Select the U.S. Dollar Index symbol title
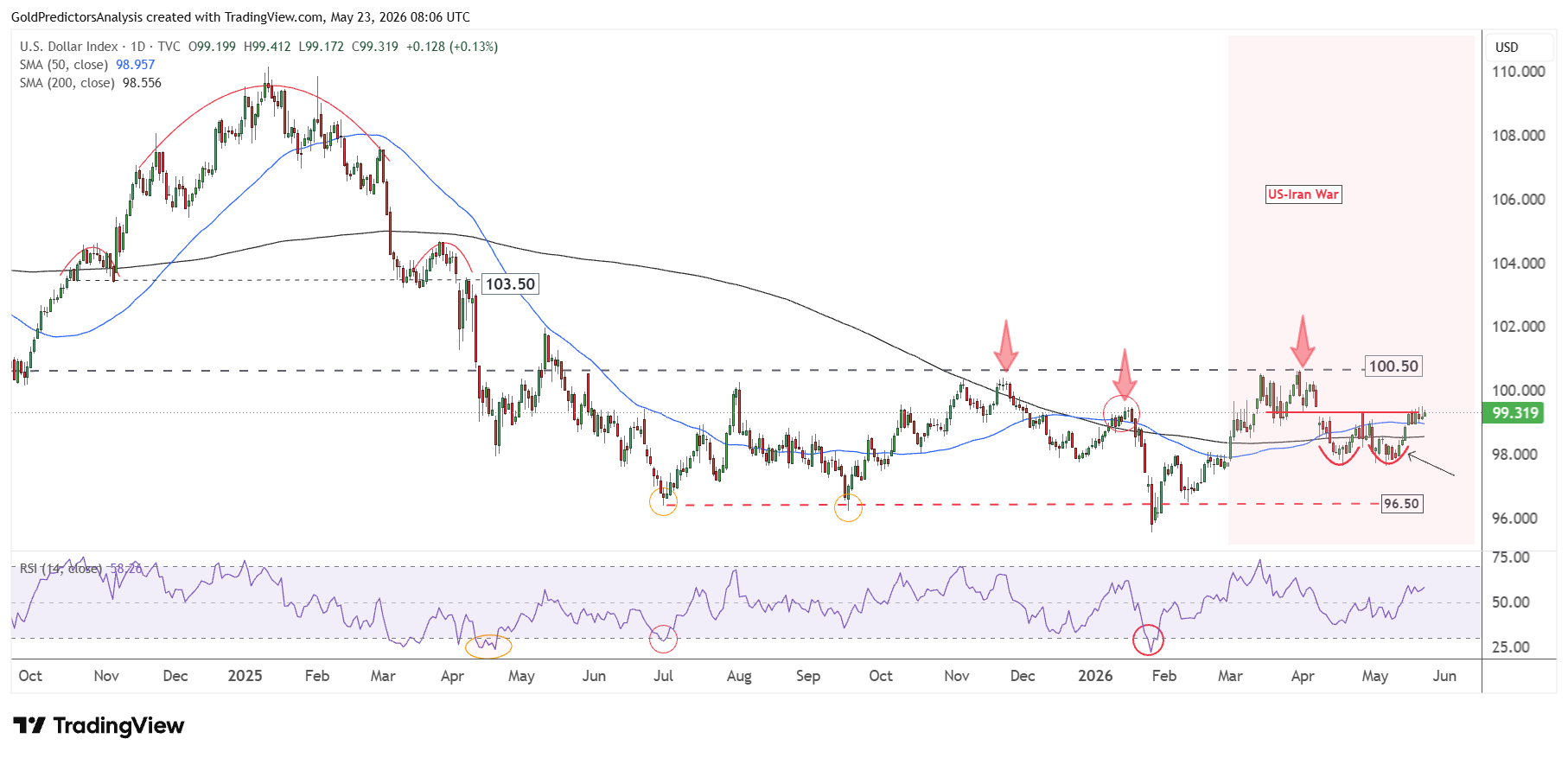The image size is (1568, 758). pos(69,47)
